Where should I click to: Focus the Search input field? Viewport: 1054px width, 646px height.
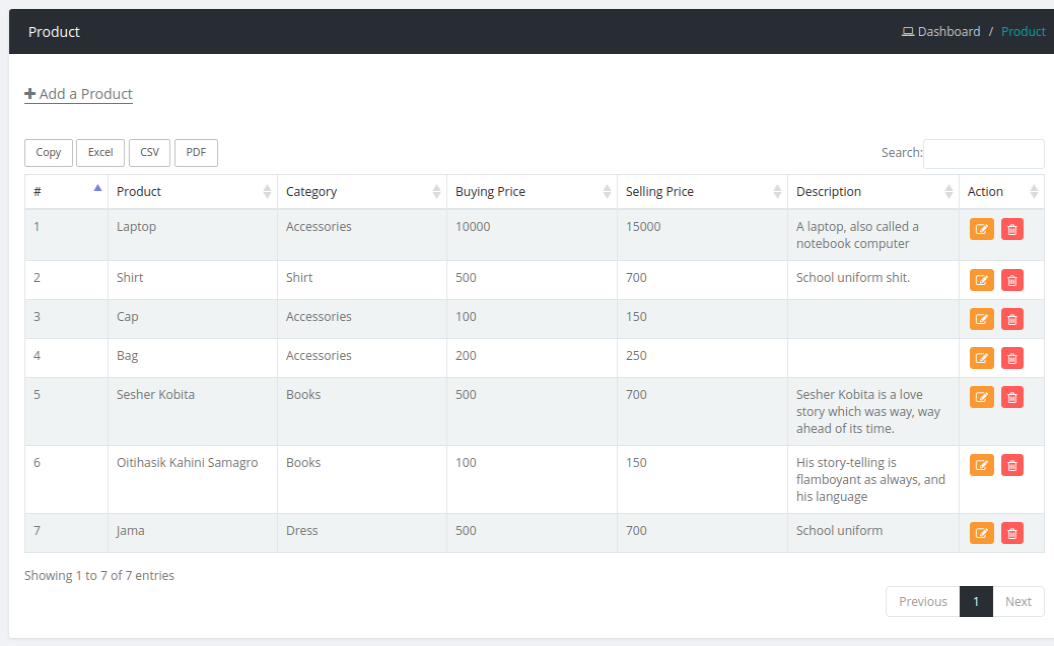(x=983, y=154)
